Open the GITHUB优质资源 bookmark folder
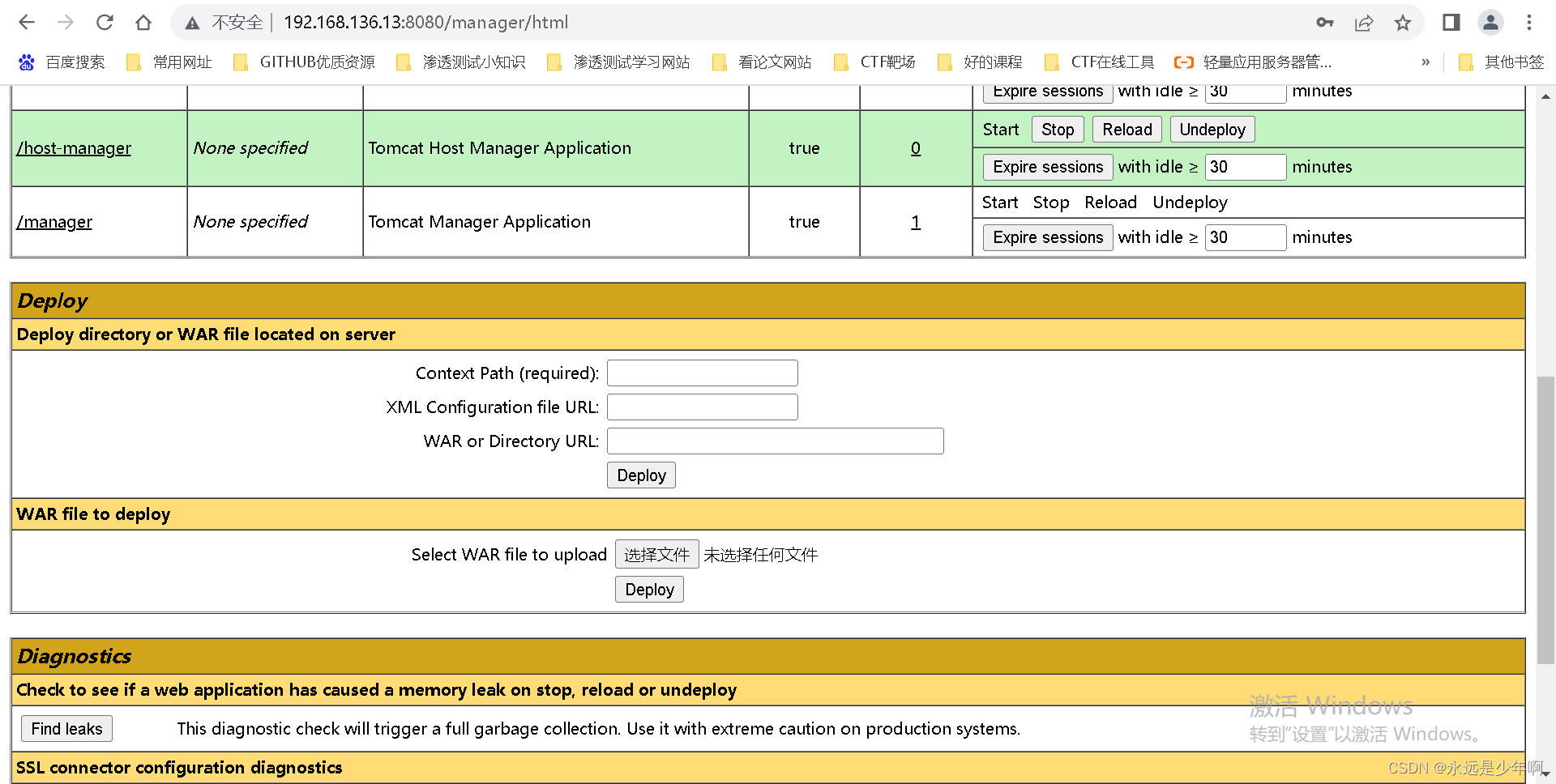Image resolution: width=1556 pixels, height=784 pixels. [x=304, y=62]
